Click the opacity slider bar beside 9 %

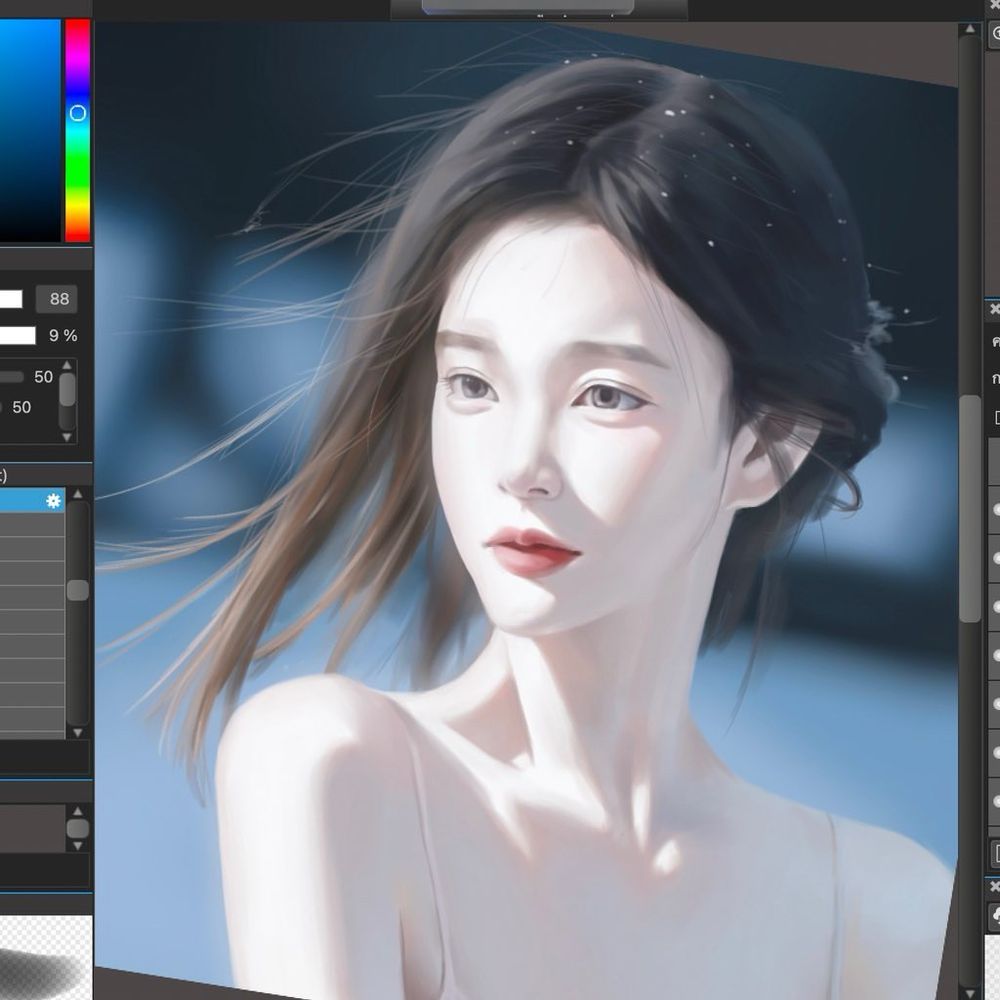[x=17, y=335]
